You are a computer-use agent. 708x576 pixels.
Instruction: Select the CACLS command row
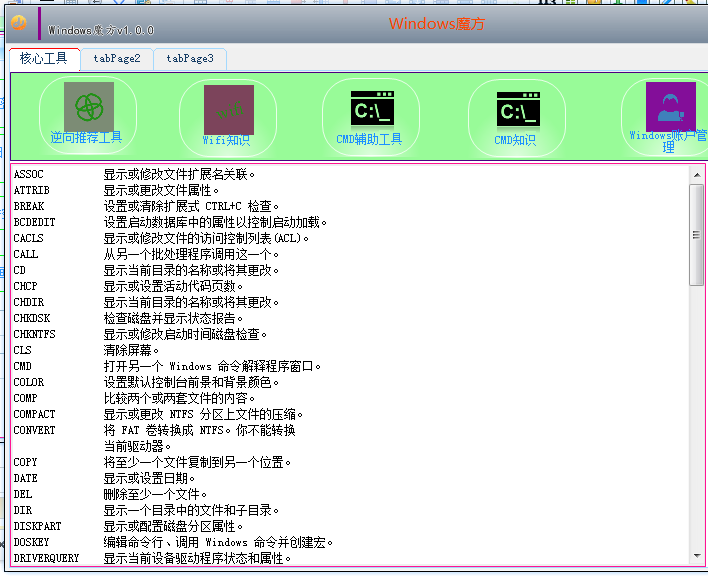[161, 238]
